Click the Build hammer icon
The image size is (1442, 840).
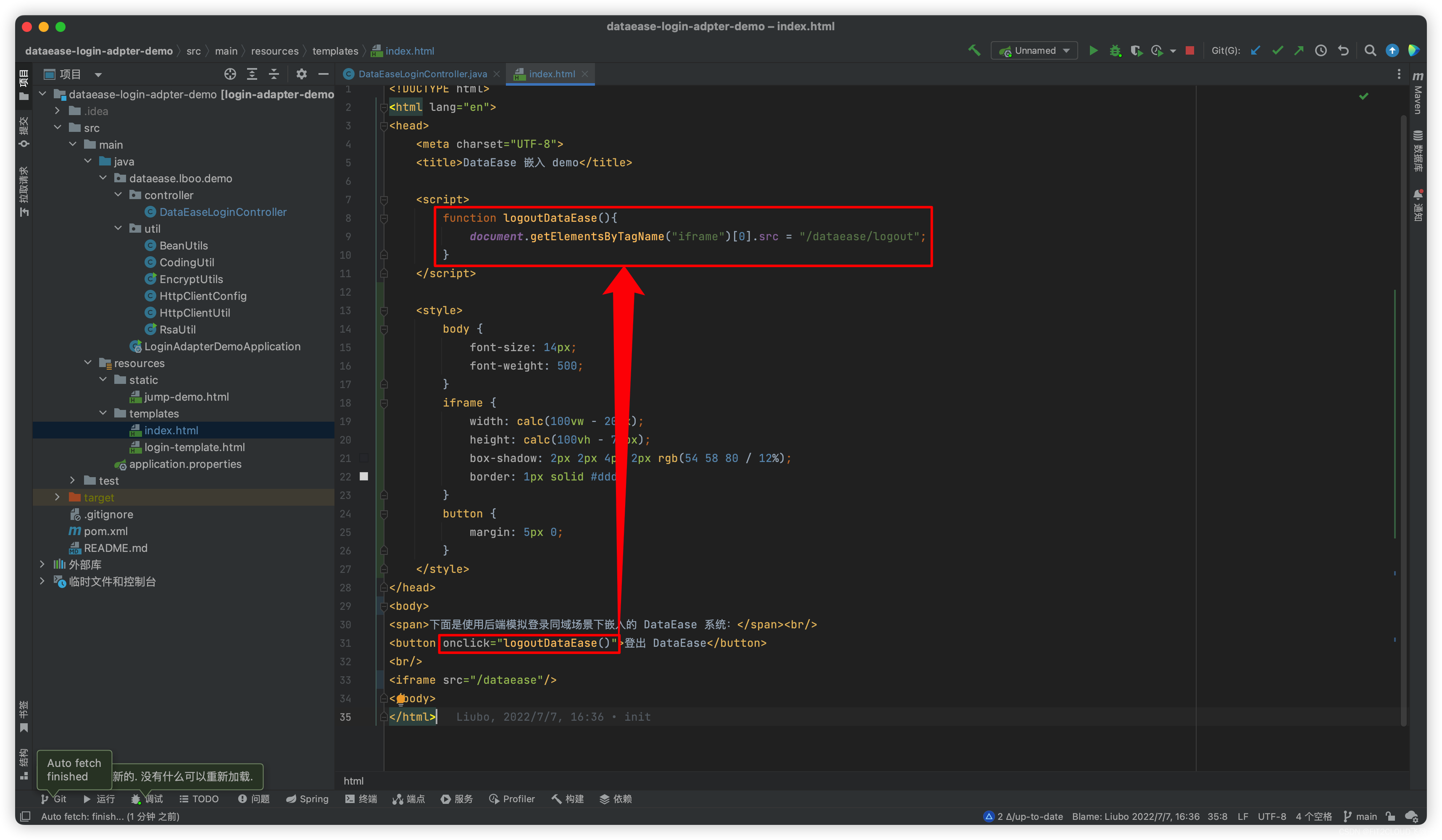coord(974,51)
